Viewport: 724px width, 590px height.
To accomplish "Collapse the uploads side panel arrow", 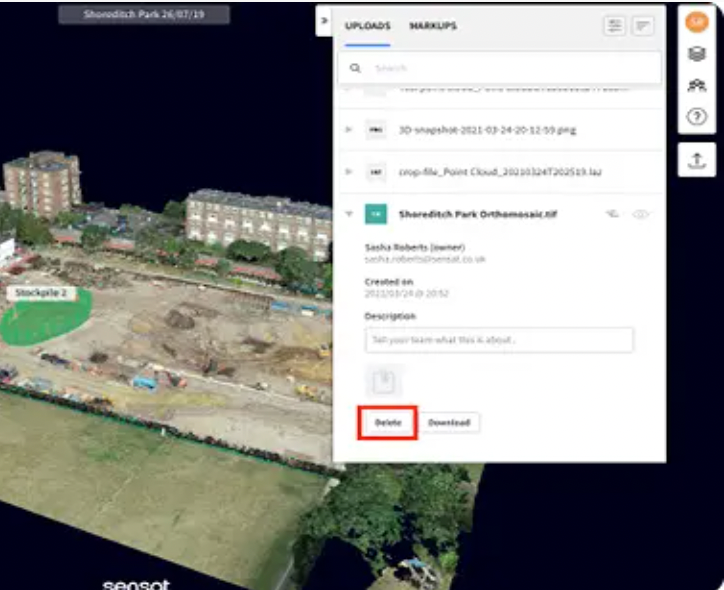I will click(324, 21).
